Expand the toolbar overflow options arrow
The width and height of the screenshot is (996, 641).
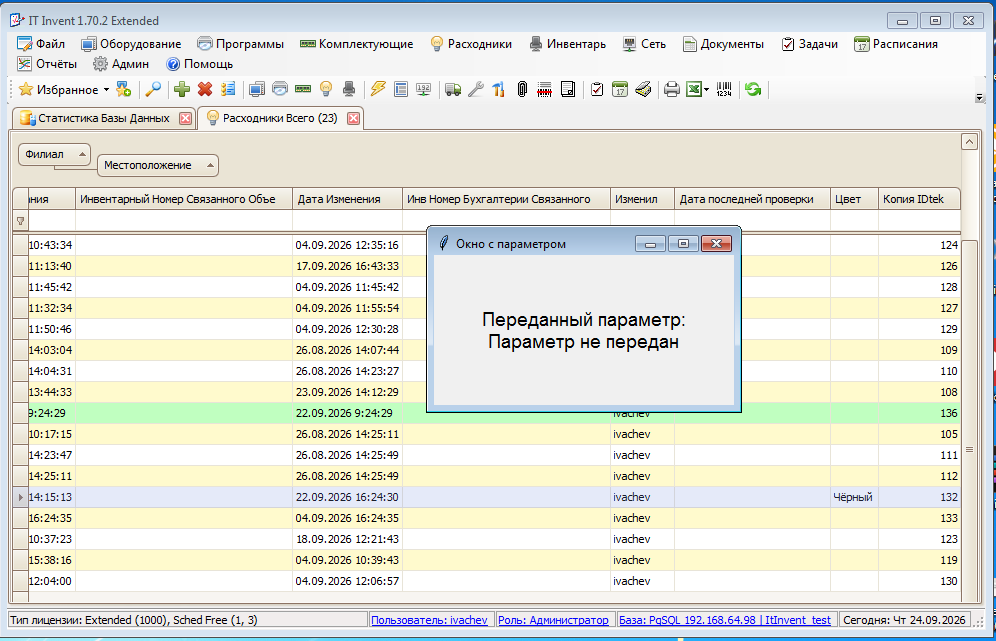point(979,97)
